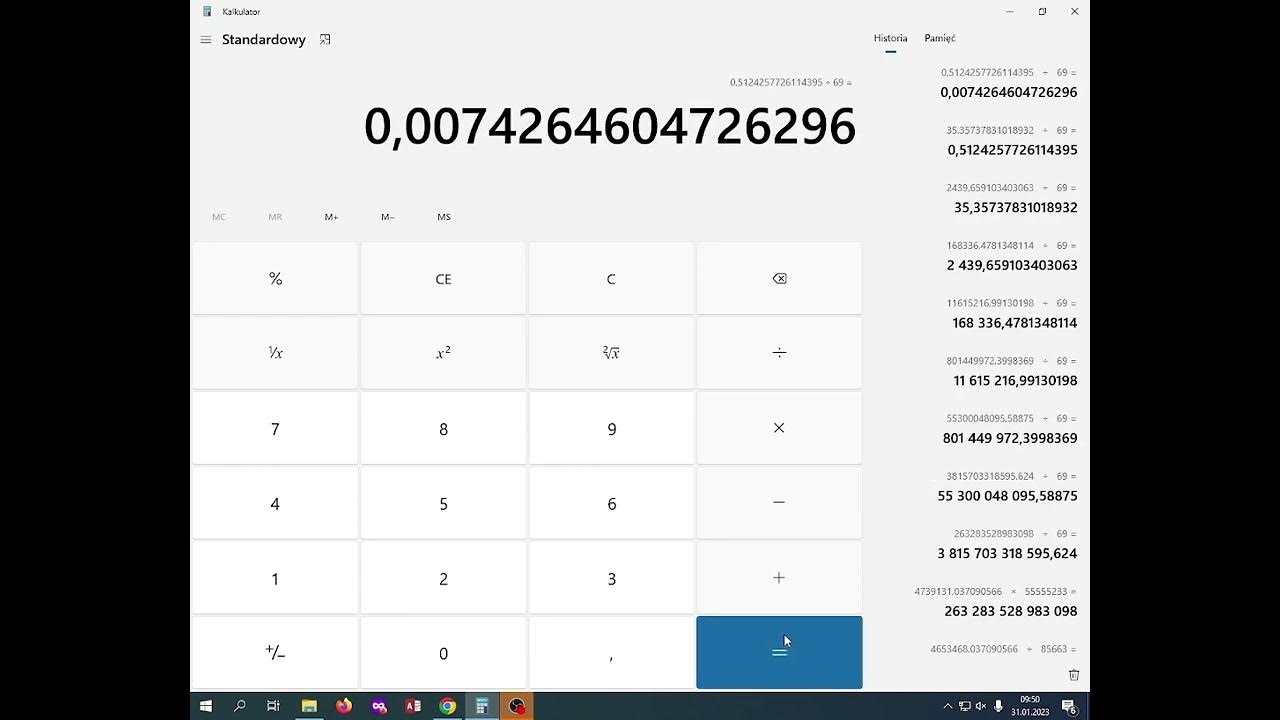Image resolution: width=1280 pixels, height=720 pixels.
Task: Select history result 0,0074264604726296
Action: coord(1008,92)
